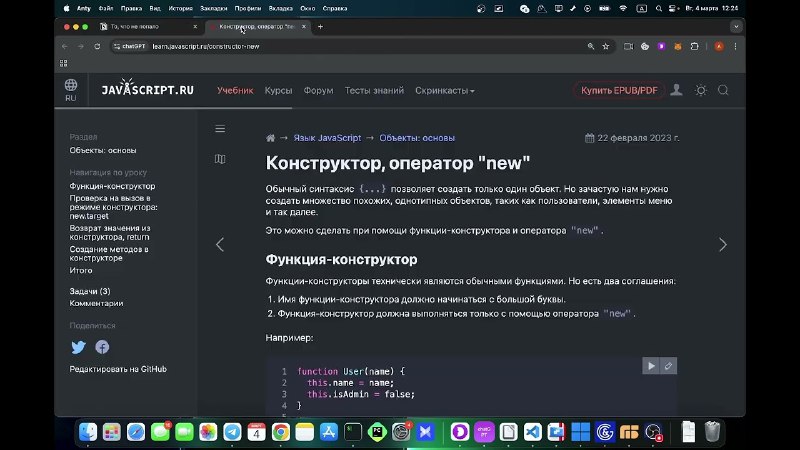Jump to Создание методов в конструкторе

click(109, 254)
